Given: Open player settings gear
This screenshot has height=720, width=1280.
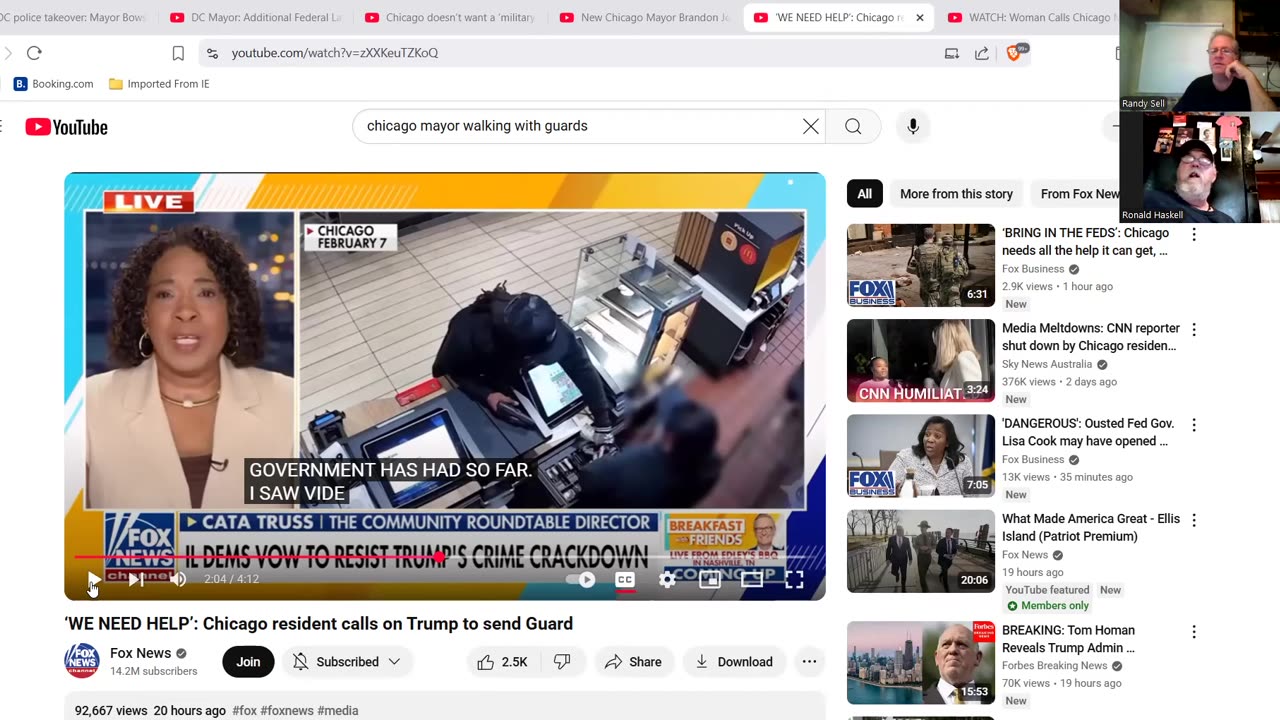Looking at the screenshot, I should [667, 579].
